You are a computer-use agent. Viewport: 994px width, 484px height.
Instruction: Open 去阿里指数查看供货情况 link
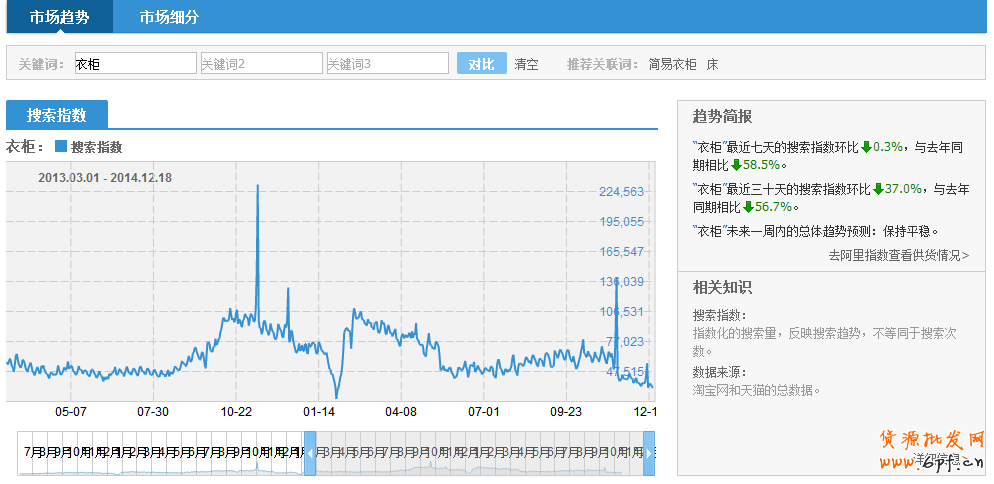pyautogui.click(x=898, y=255)
